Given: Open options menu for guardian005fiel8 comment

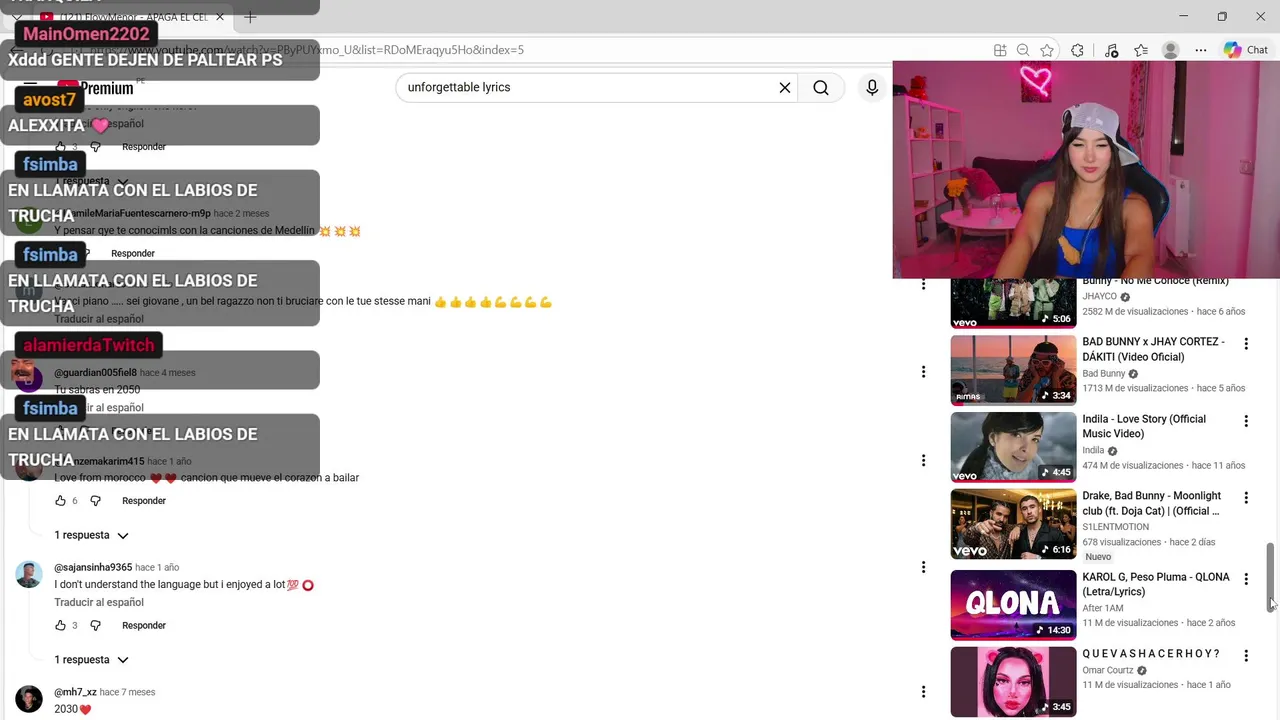Looking at the screenshot, I should [924, 372].
